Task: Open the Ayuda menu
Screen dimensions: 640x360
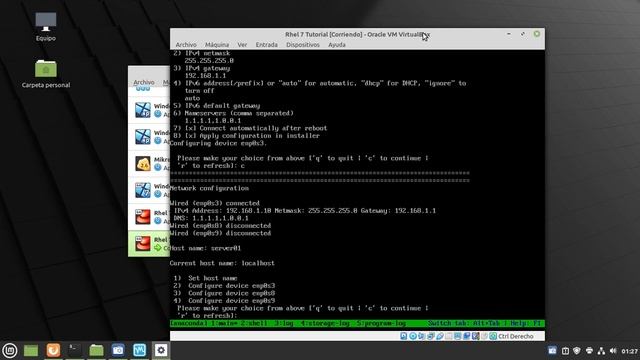Action: pyautogui.click(x=337, y=45)
